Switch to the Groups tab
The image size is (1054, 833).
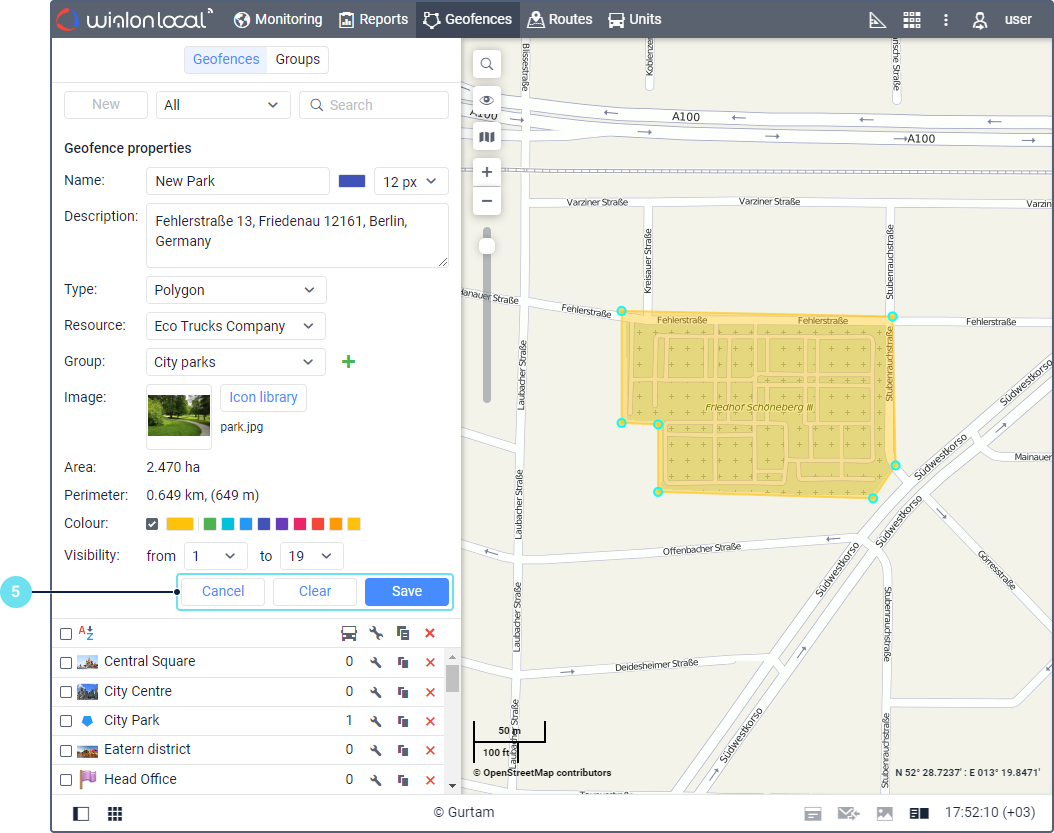click(x=298, y=60)
